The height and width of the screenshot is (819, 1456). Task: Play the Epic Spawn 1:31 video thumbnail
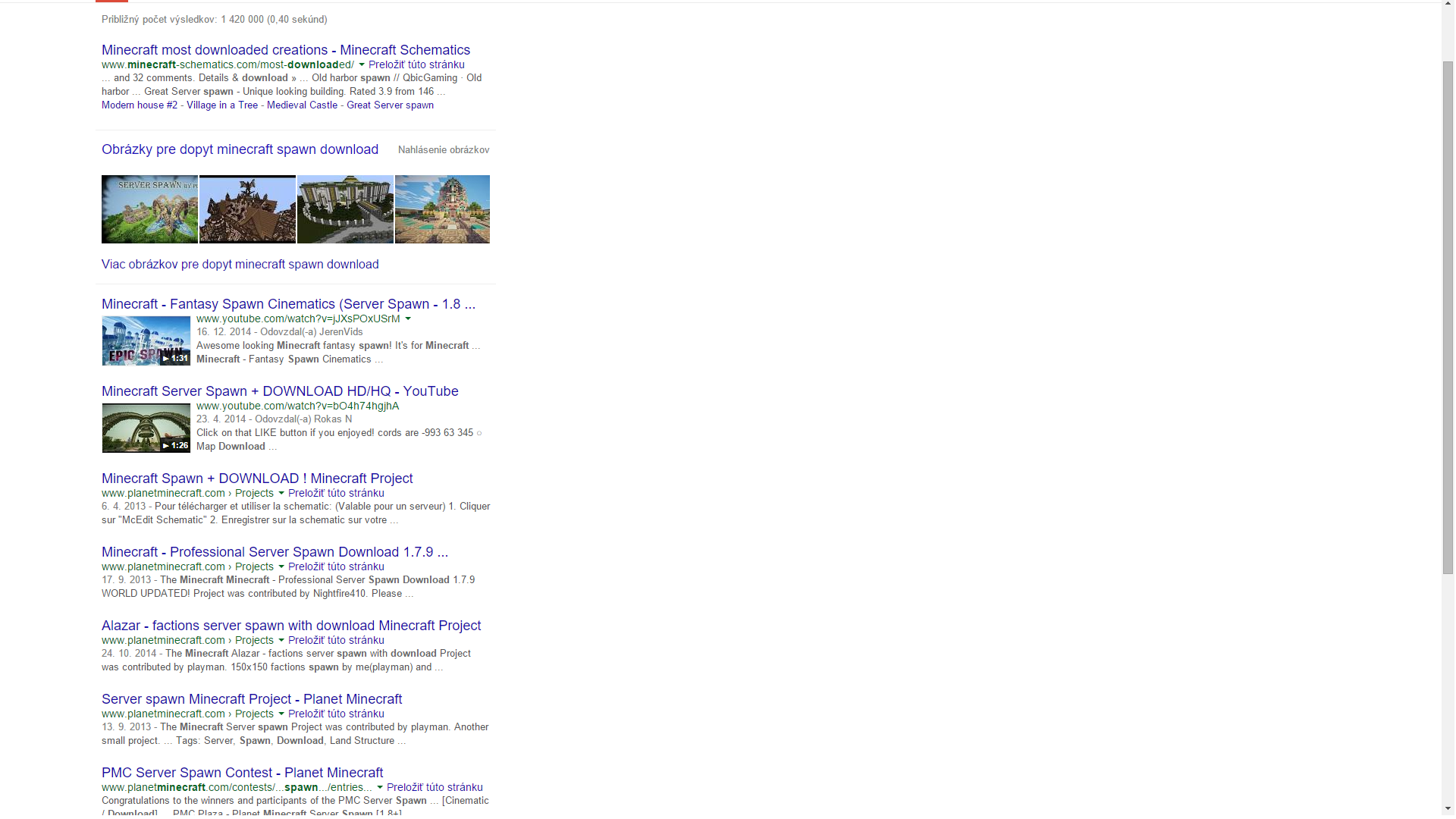point(146,341)
